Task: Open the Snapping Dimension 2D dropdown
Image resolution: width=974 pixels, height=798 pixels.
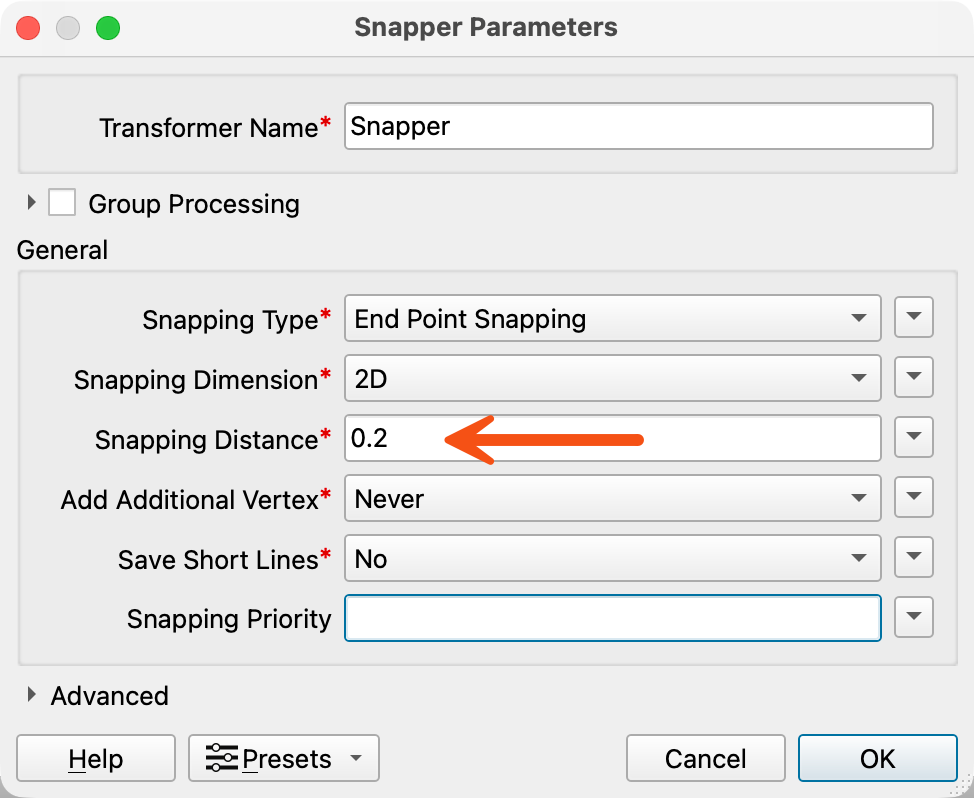Action: 612,378
